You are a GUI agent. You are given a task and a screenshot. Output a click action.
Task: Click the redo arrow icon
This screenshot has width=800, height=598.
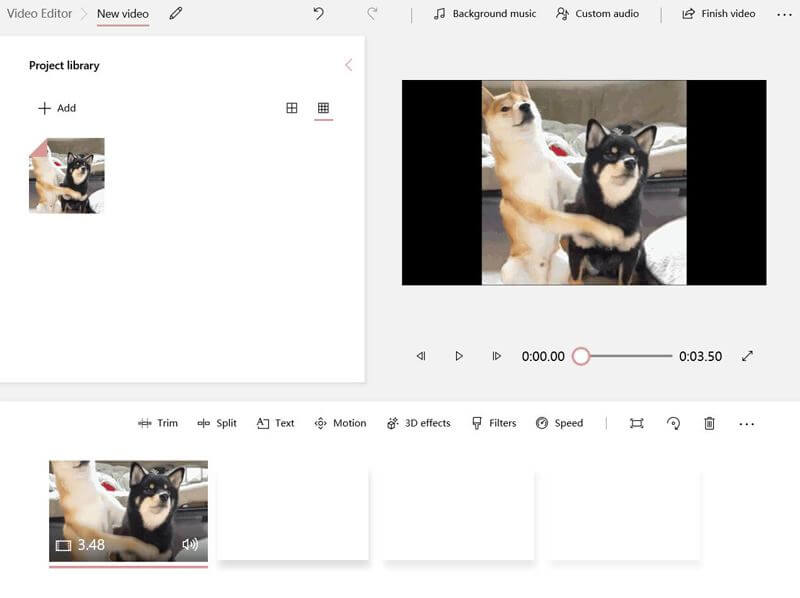(372, 14)
